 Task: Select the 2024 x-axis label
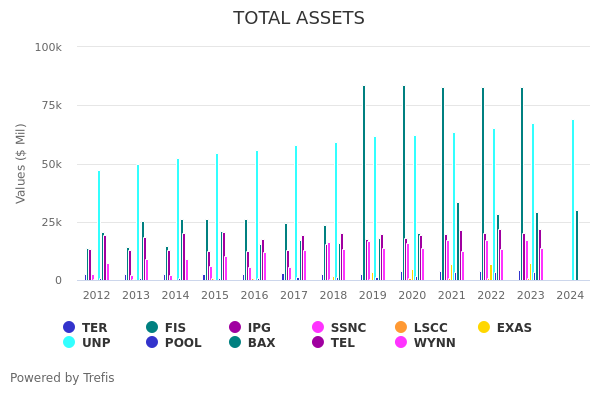(570, 295)
